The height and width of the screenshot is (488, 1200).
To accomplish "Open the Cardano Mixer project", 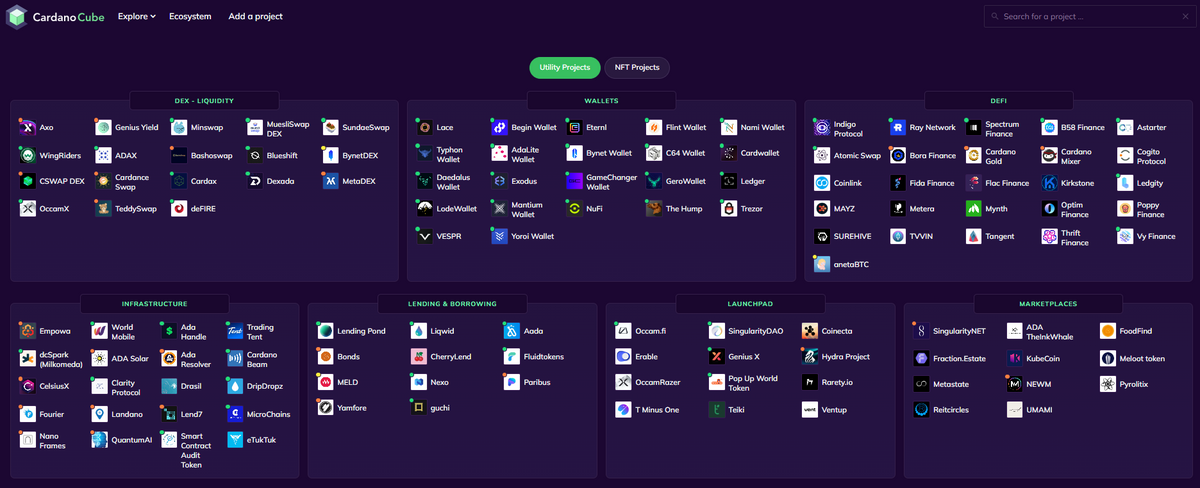I will (x=1068, y=155).
